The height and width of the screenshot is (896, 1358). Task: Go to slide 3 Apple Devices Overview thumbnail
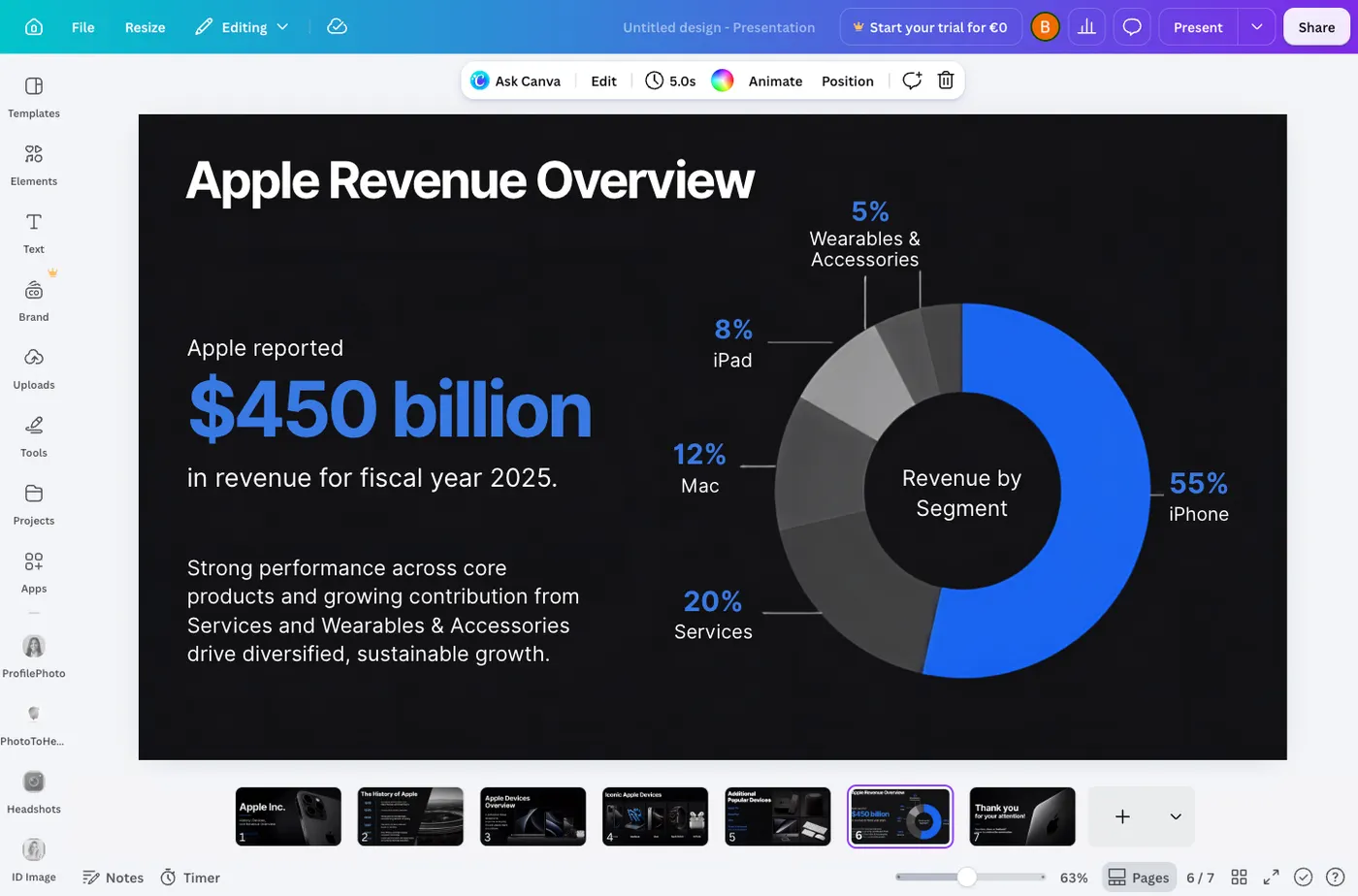click(x=533, y=816)
